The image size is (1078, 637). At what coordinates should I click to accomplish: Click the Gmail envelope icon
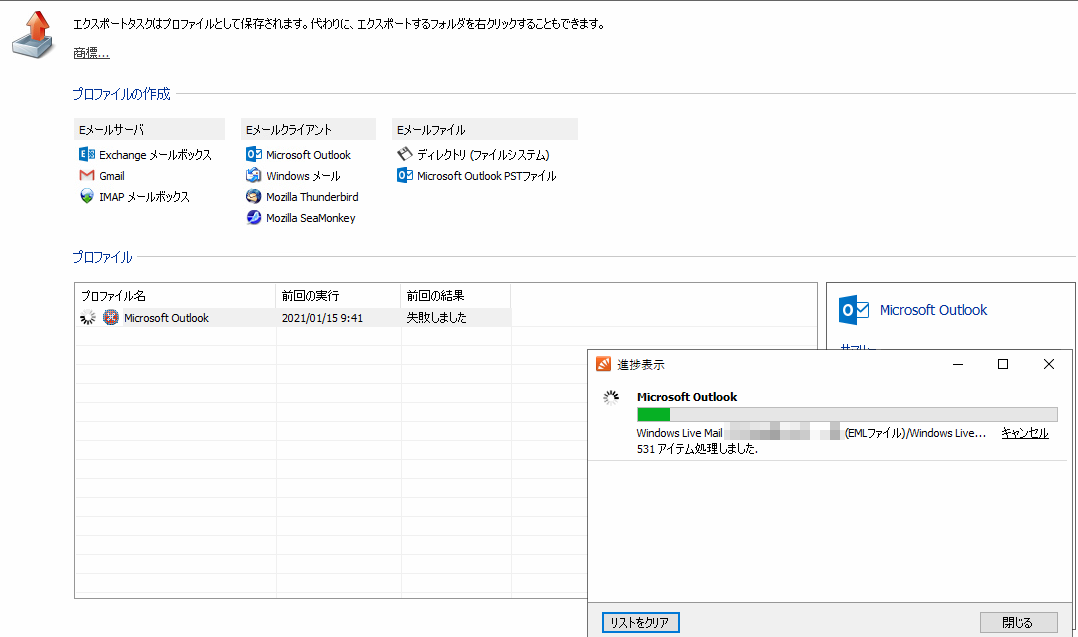87,175
